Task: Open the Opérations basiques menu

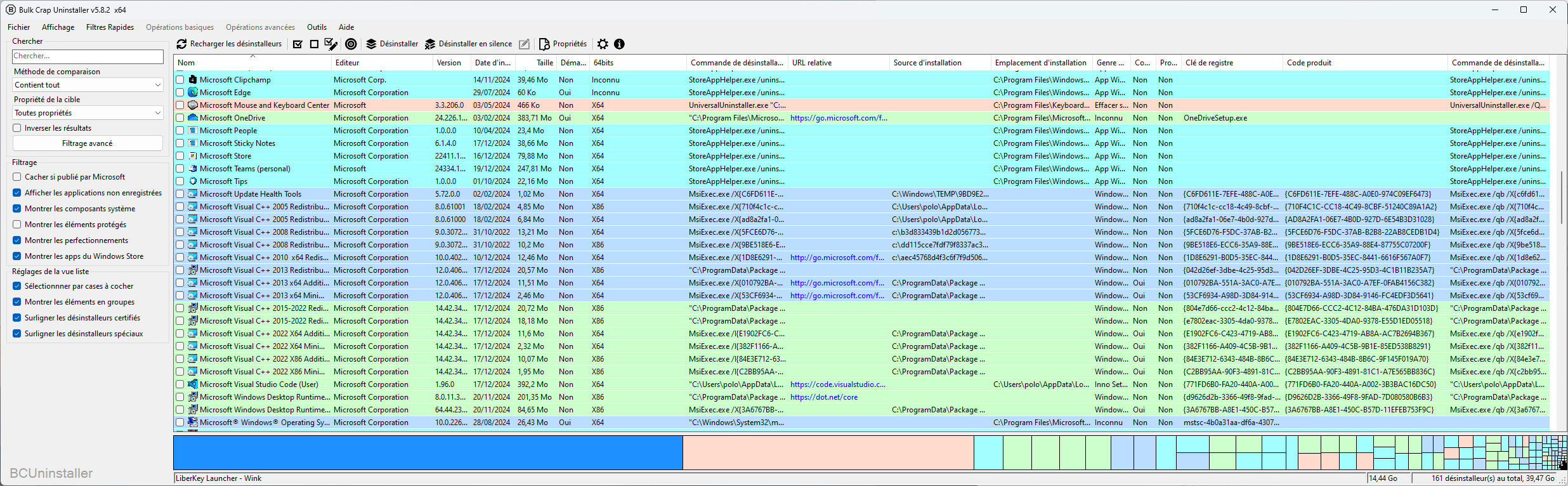Action: click(180, 27)
